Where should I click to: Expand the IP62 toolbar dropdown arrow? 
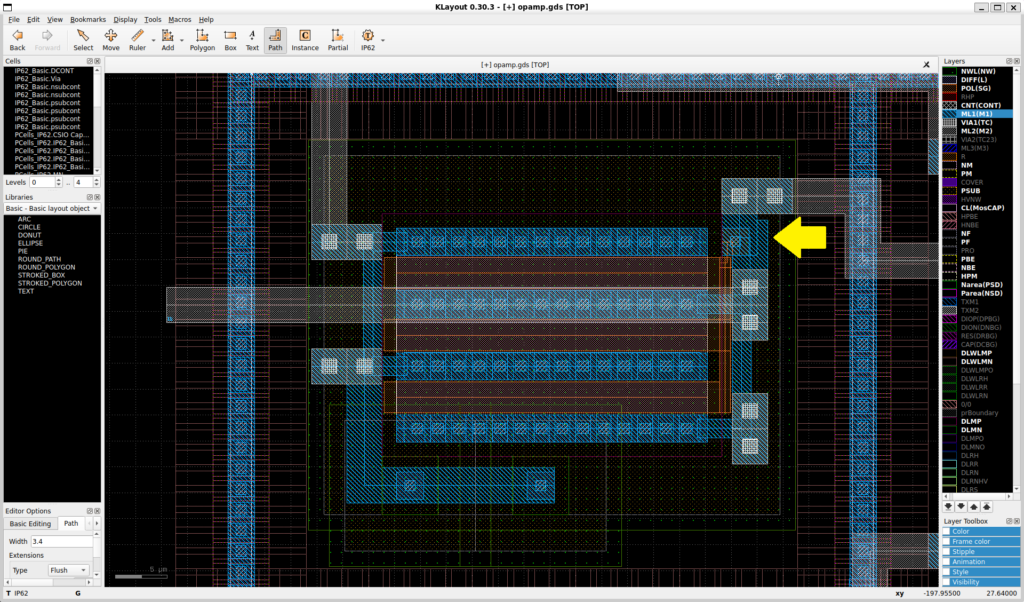tap(383, 40)
